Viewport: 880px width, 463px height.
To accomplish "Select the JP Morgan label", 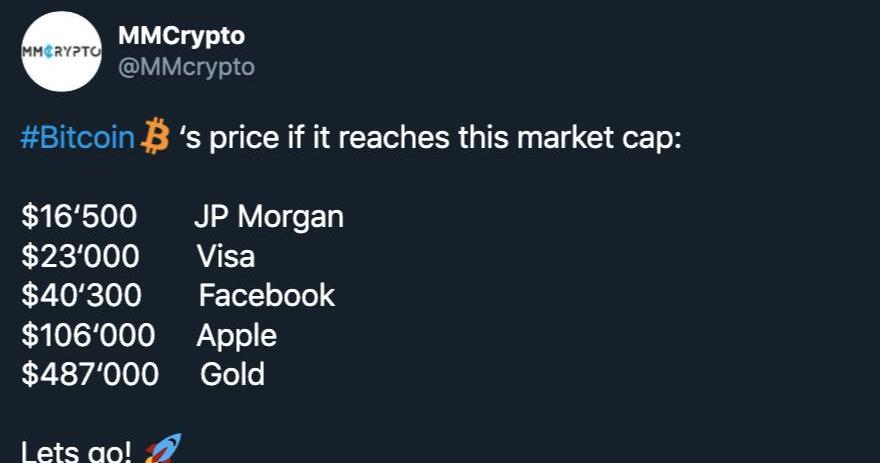I will (x=268, y=217).
